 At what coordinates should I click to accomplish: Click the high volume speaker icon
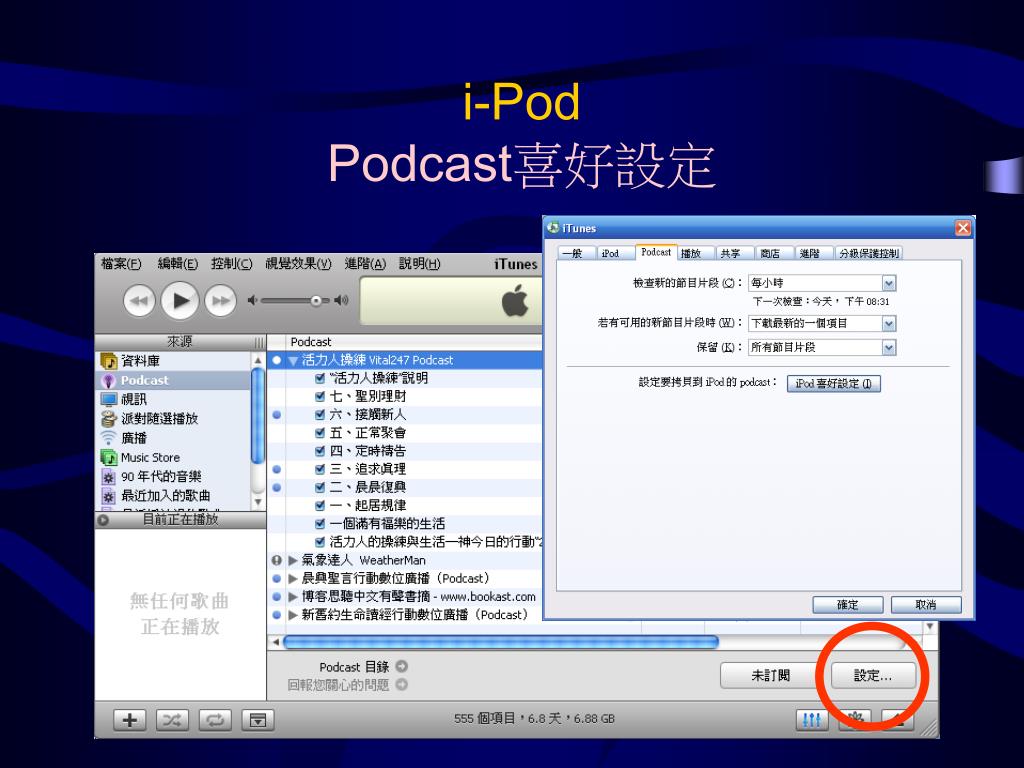tap(341, 300)
